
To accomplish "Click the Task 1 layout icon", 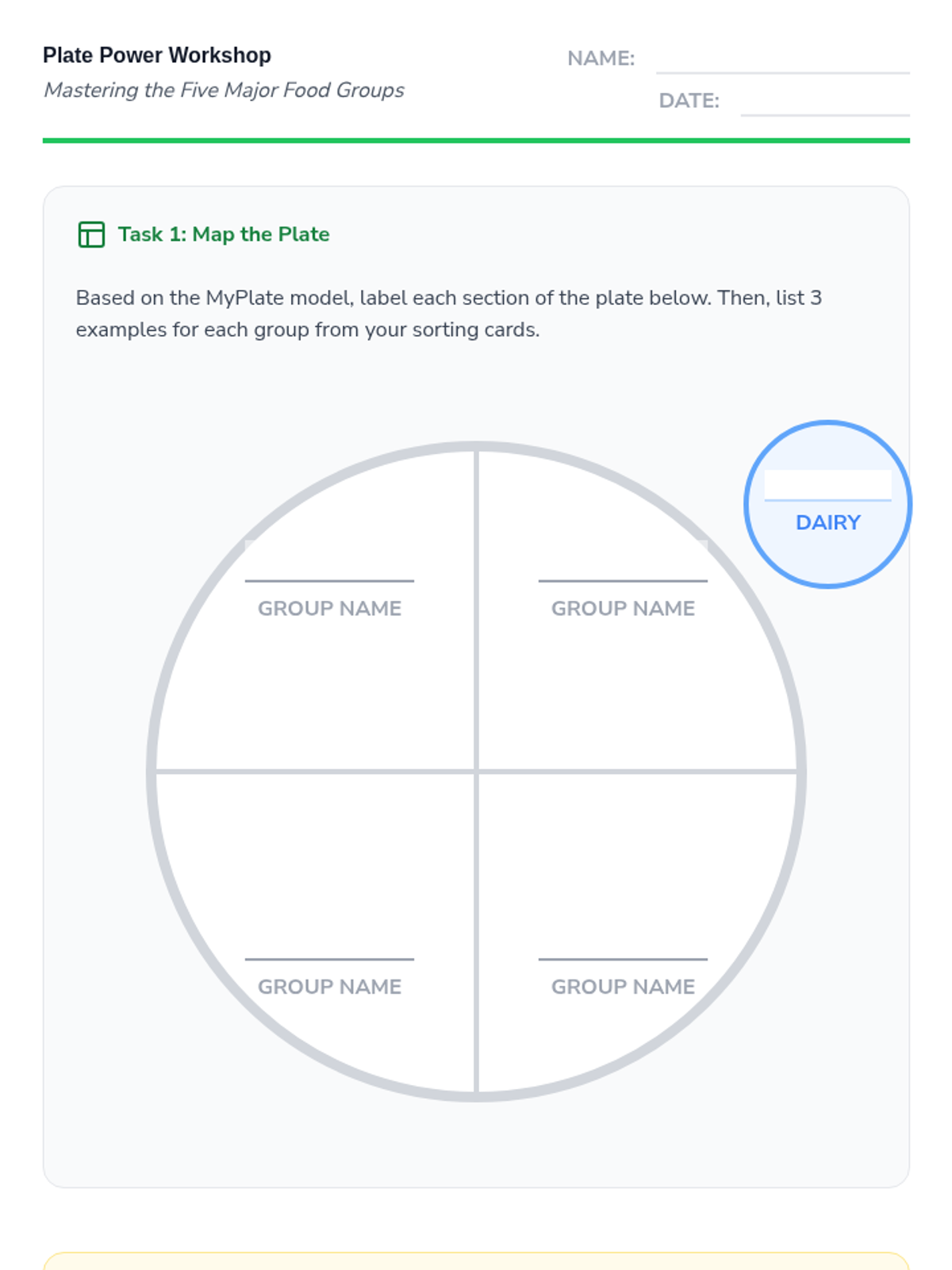I will pos(91,234).
